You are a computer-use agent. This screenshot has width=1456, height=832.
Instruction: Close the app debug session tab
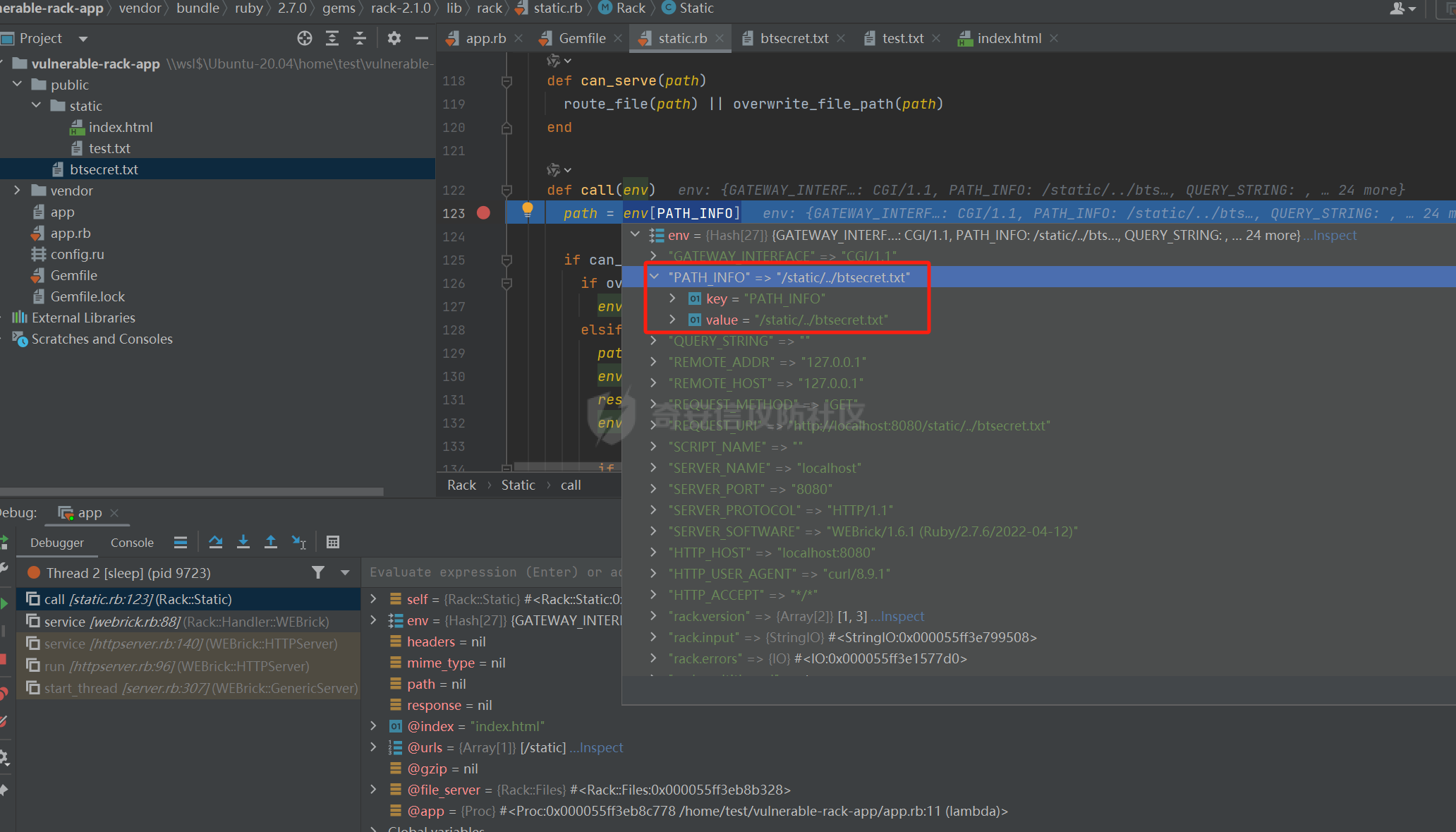pyautogui.click(x=114, y=512)
